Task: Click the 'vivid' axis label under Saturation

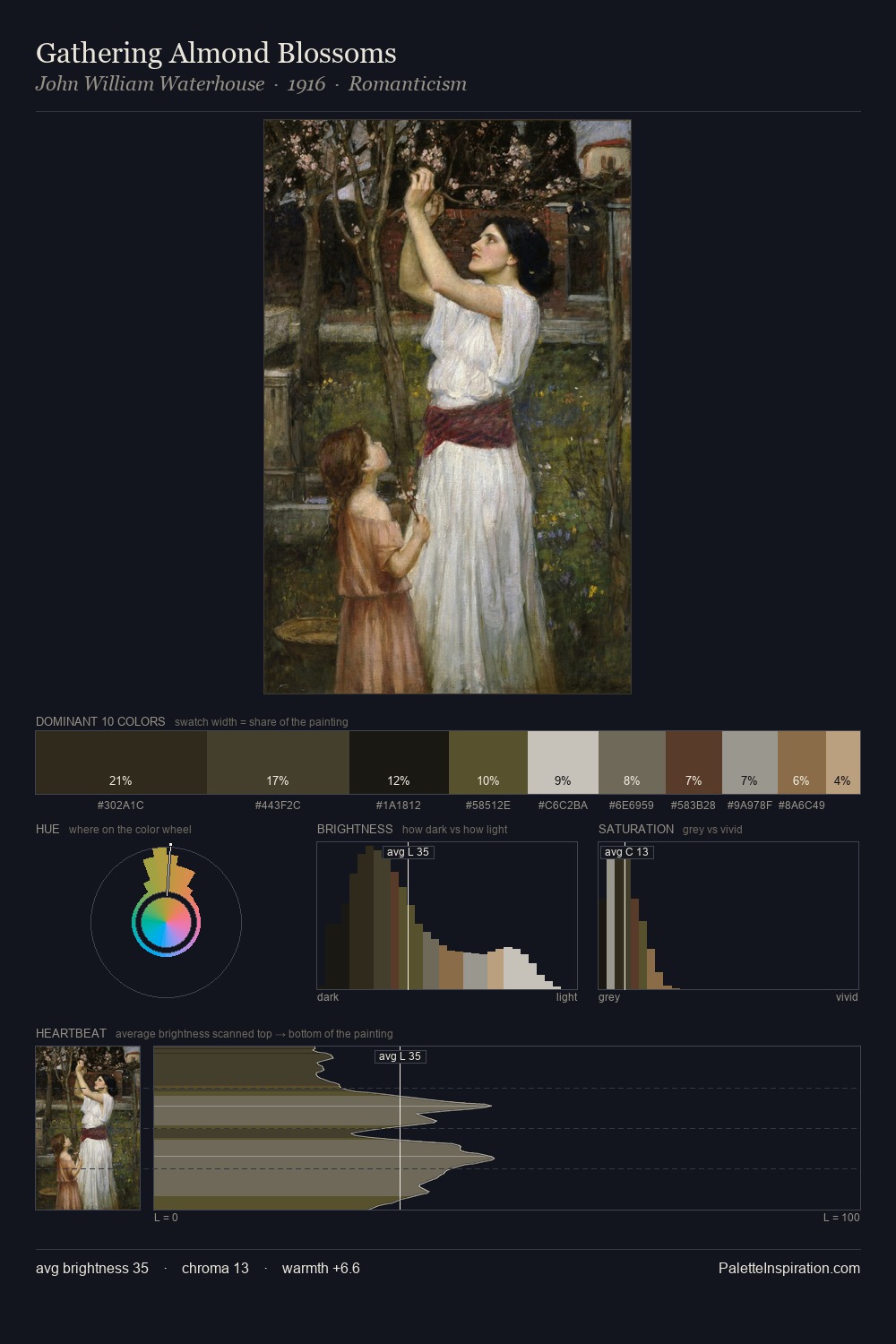Action: pyautogui.click(x=847, y=997)
